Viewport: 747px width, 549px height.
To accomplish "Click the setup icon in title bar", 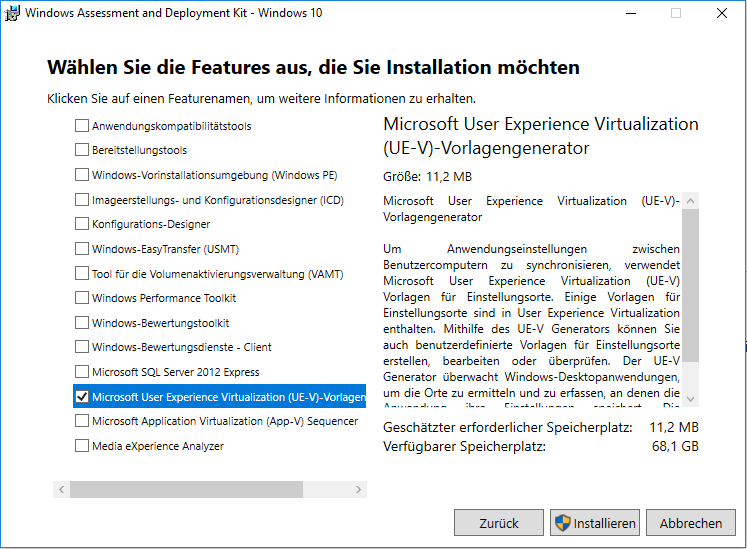I will point(12,13).
